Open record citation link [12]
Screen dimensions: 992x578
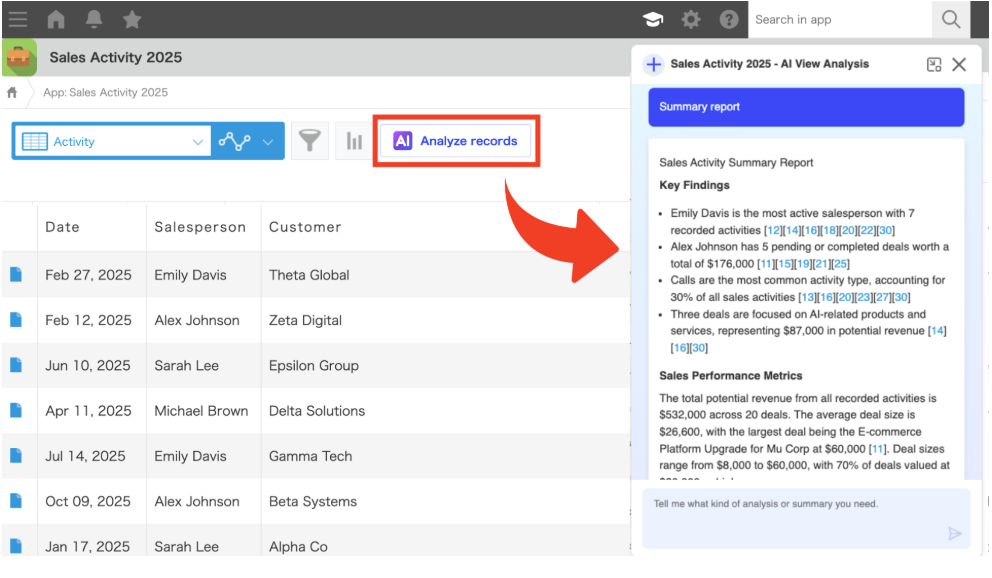(x=773, y=230)
